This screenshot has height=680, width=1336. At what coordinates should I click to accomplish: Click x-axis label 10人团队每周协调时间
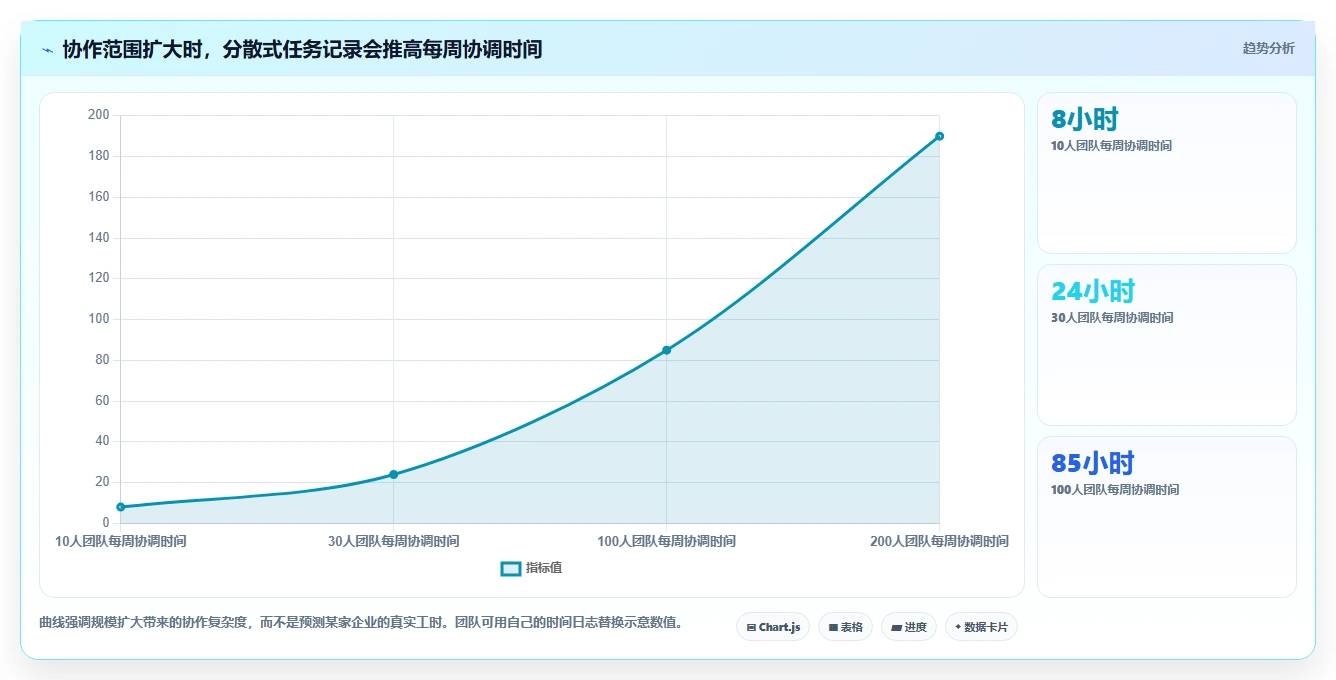(x=121, y=541)
